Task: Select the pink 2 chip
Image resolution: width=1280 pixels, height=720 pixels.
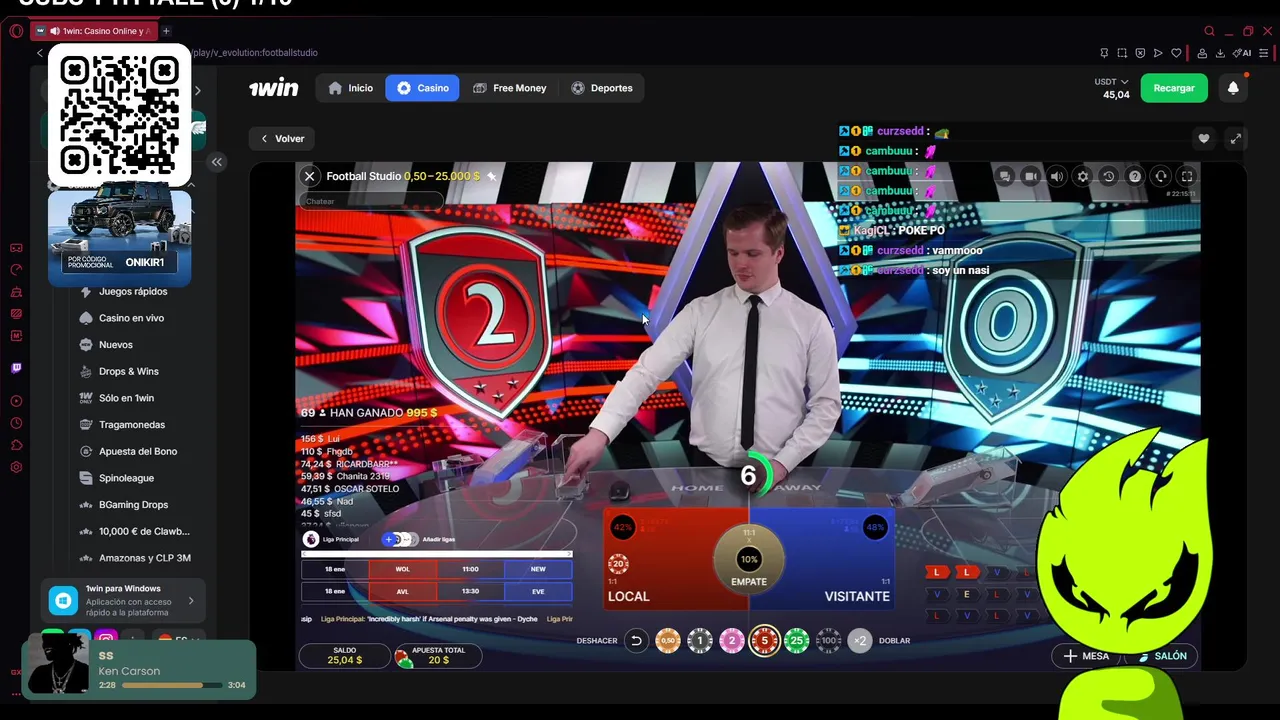Action: [x=732, y=641]
